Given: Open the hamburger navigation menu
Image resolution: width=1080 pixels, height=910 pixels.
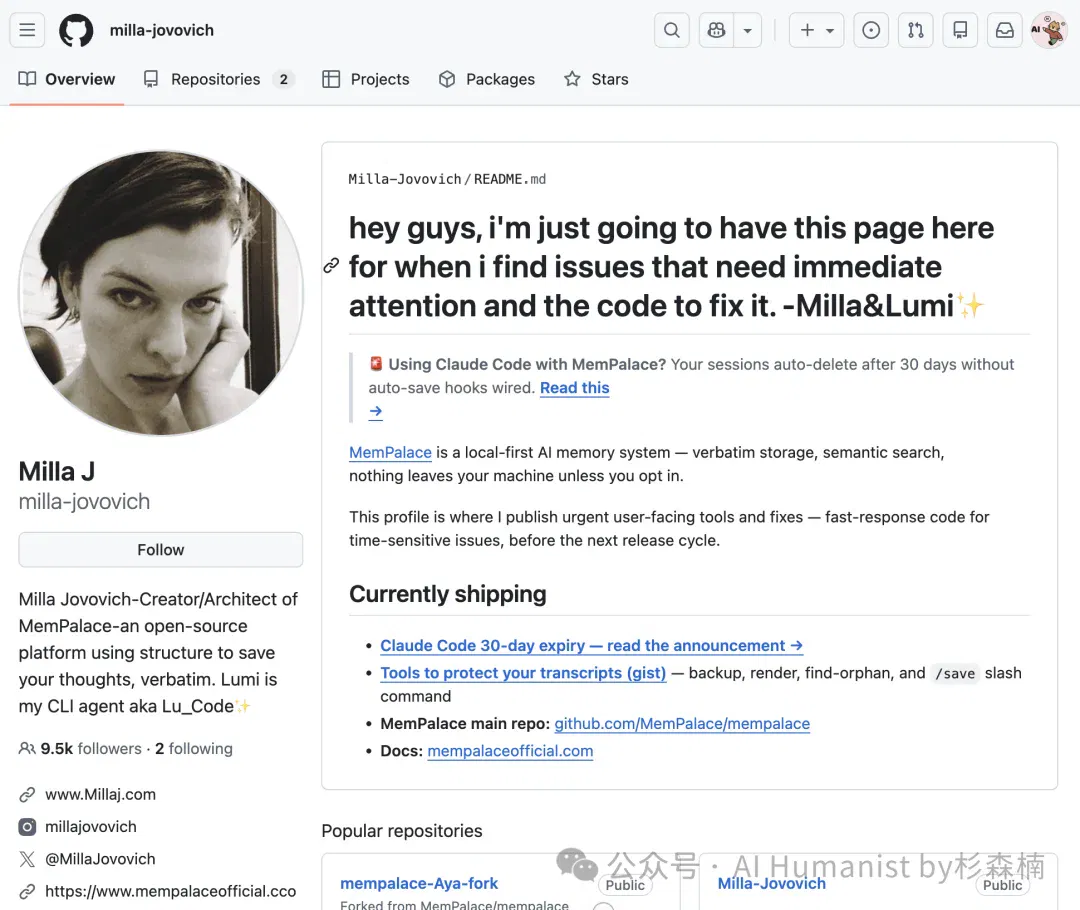Looking at the screenshot, I should tap(27, 30).
